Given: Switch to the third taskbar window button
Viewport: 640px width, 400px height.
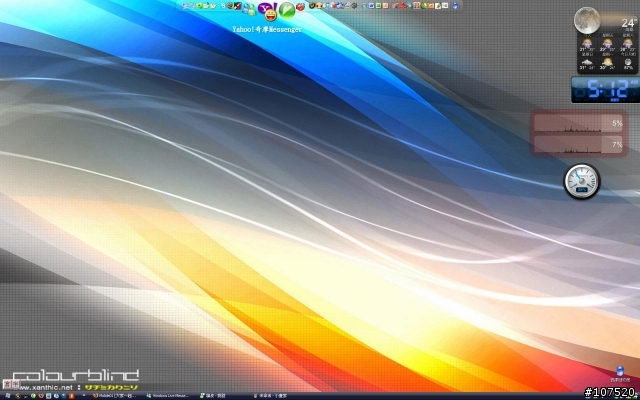Looking at the screenshot, I should 213,396.
